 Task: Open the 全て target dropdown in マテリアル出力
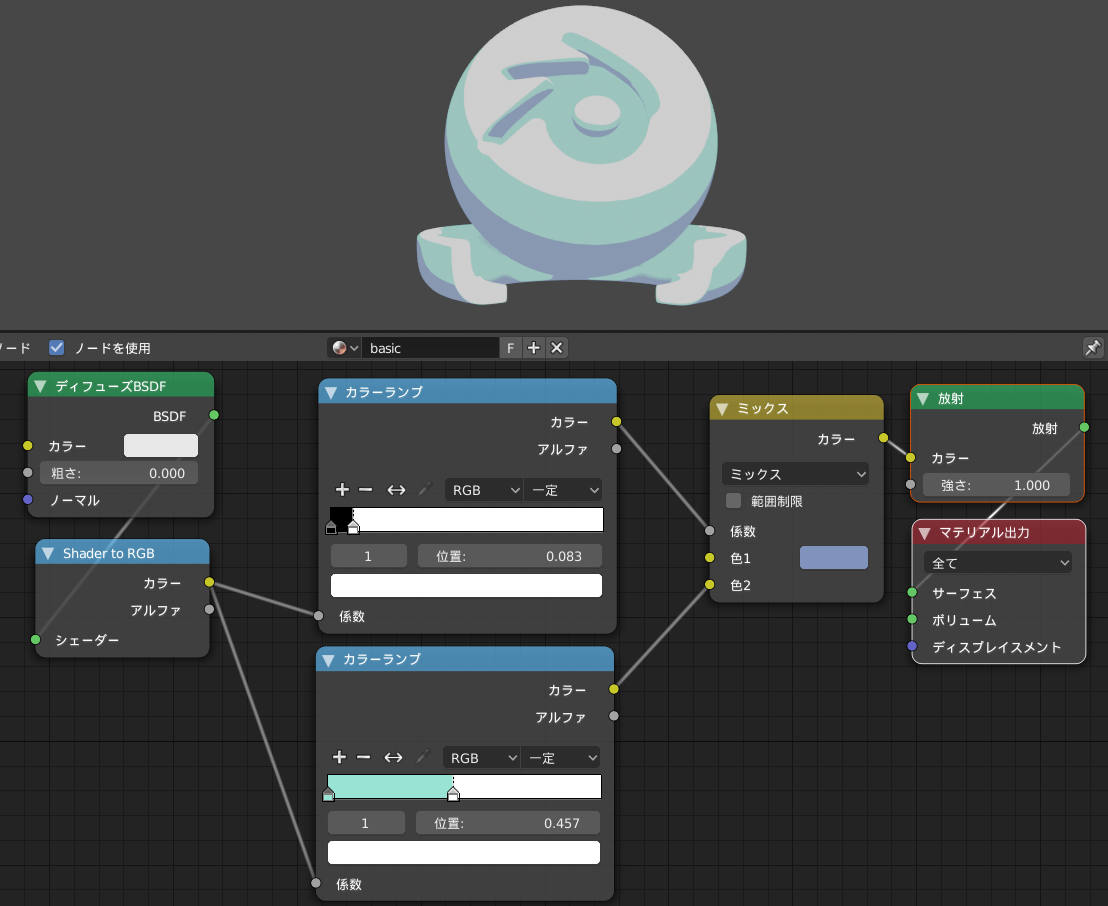[998, 563]
